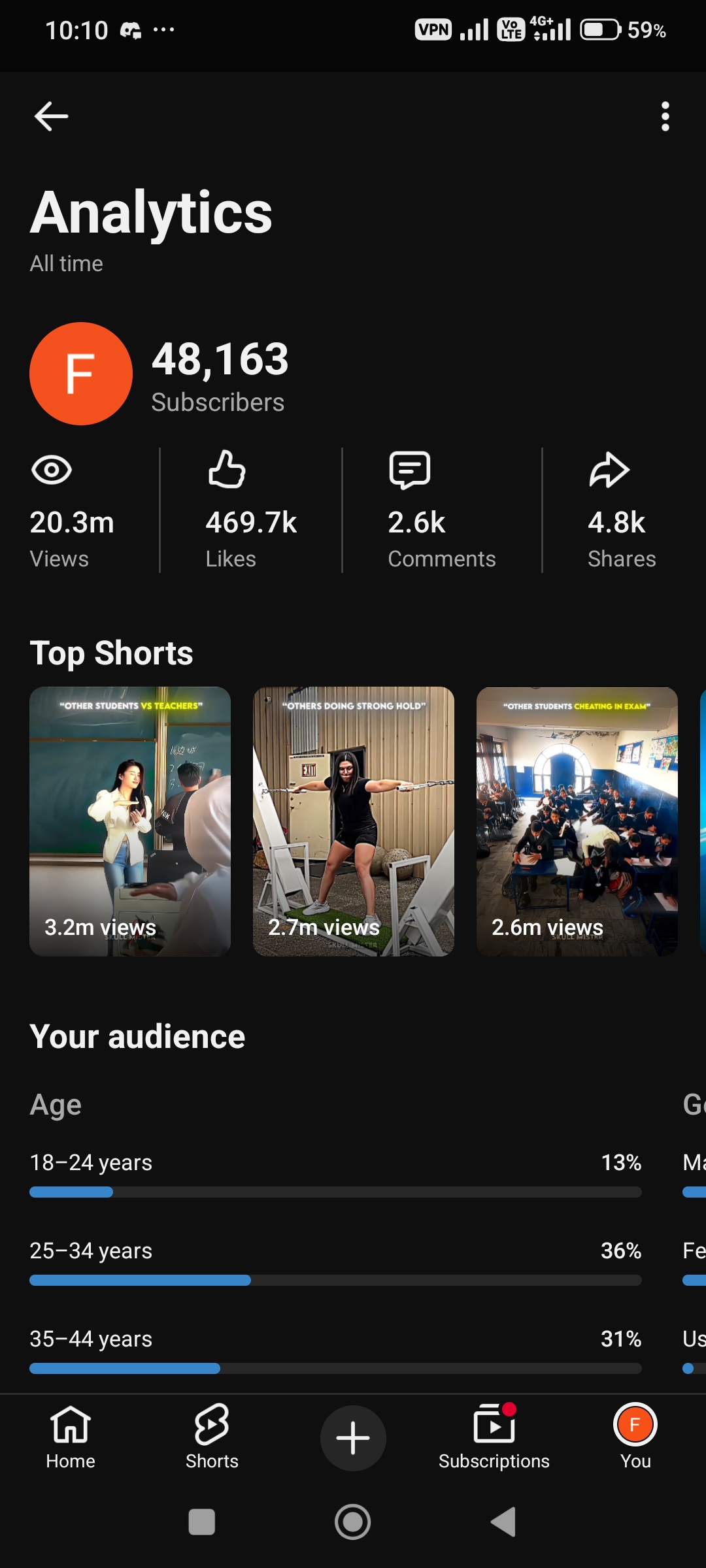Tap the orange F channel avatar
The image size is (706, 1568).
[x=81, y=374]
